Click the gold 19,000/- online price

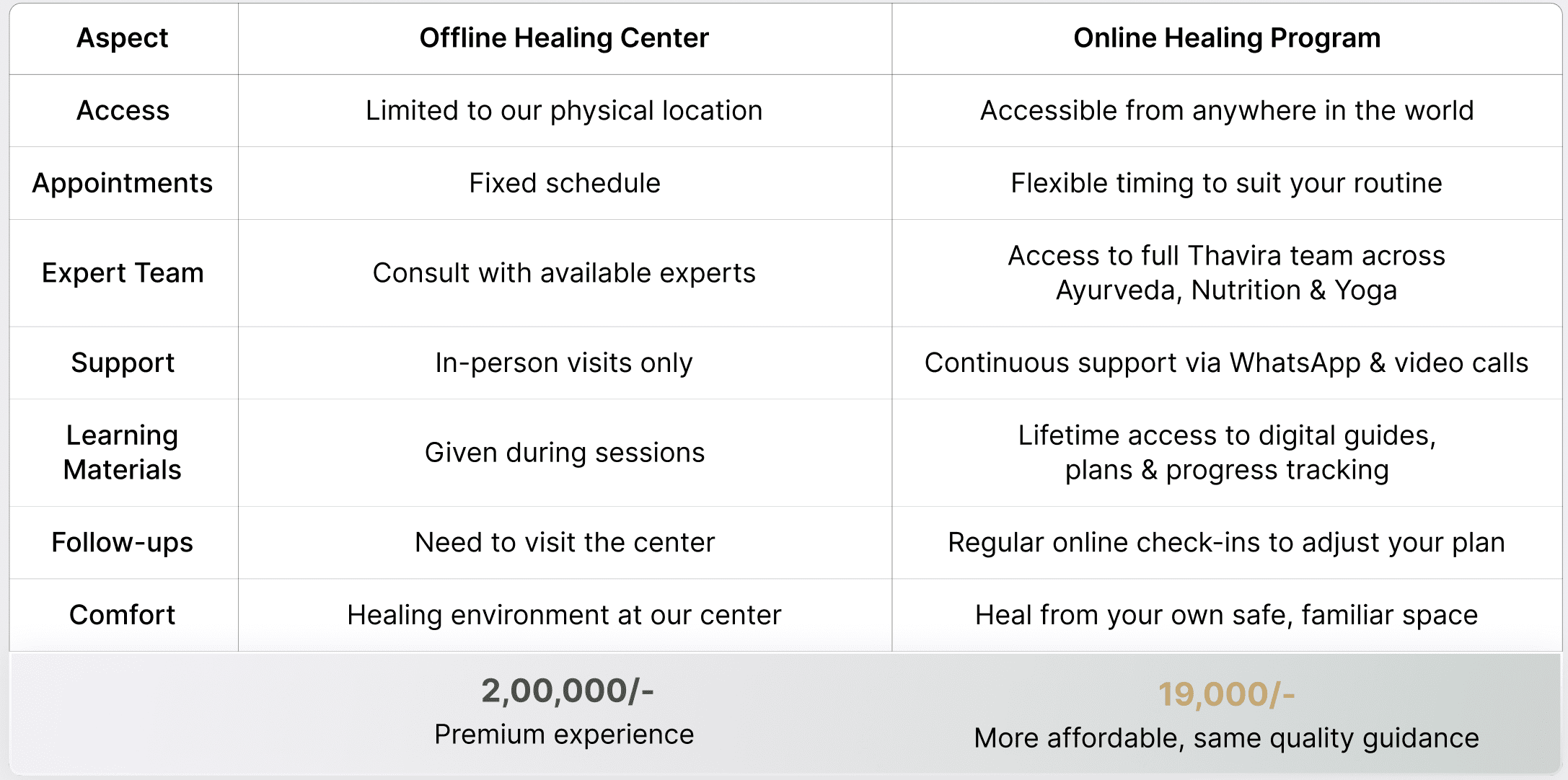tap(1226, 694)
